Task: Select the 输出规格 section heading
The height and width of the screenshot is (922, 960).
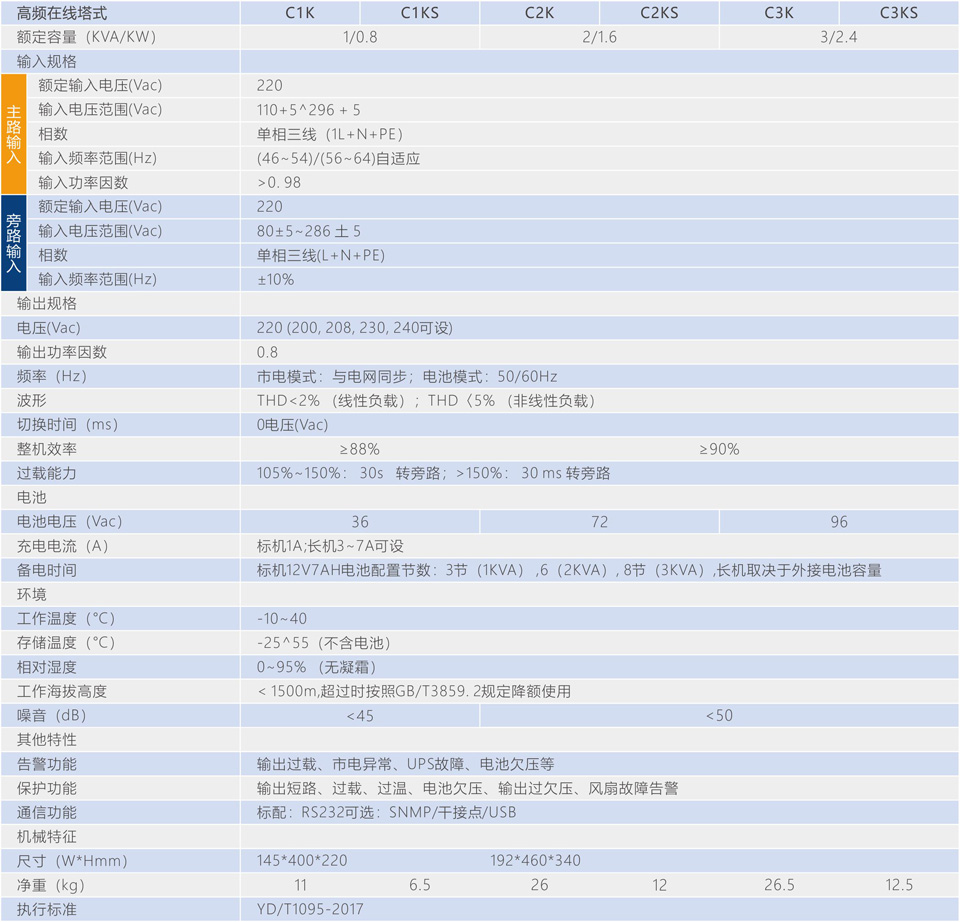Action: tap(47, 303)
